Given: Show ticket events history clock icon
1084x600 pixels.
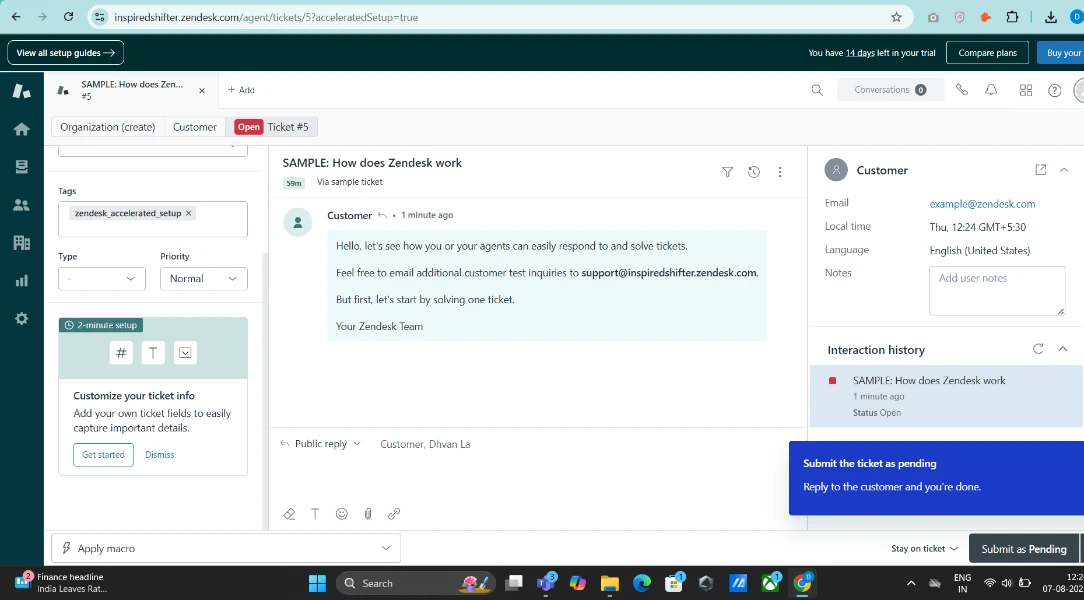Looking at the screenshot, I should pos(754,172).
